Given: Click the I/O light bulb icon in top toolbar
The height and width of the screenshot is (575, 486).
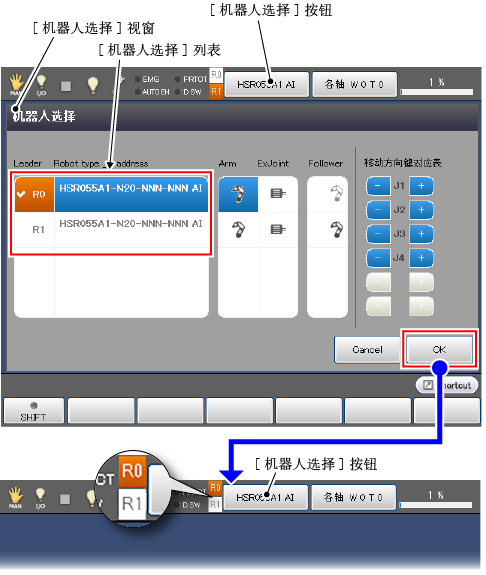Looking at the screenshot, I should coord(41,84).
